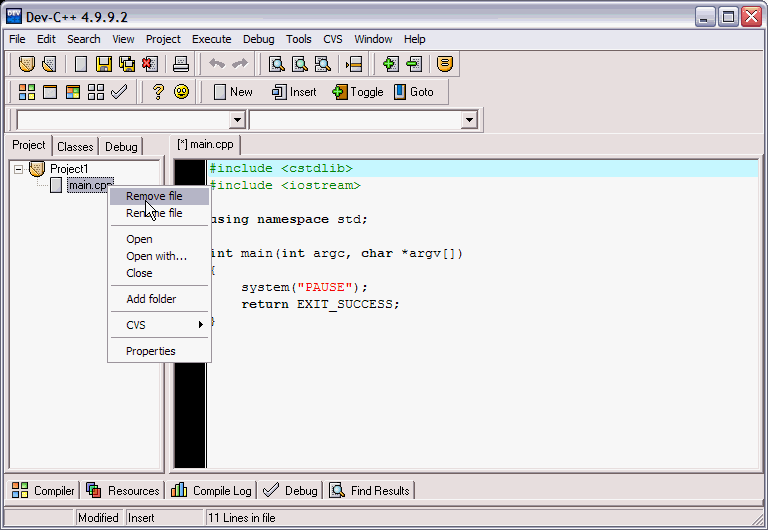Click the blank New Source File icon
768x530 pixels.
tap(81, 64)
